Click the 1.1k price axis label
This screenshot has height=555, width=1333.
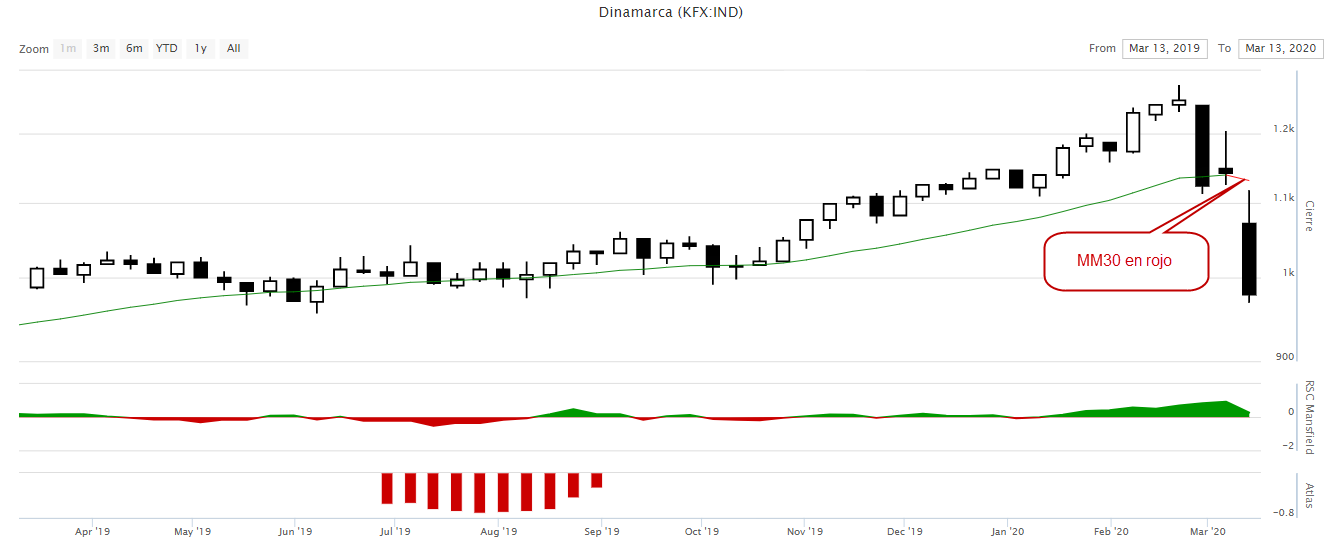tap(1284, 198)
